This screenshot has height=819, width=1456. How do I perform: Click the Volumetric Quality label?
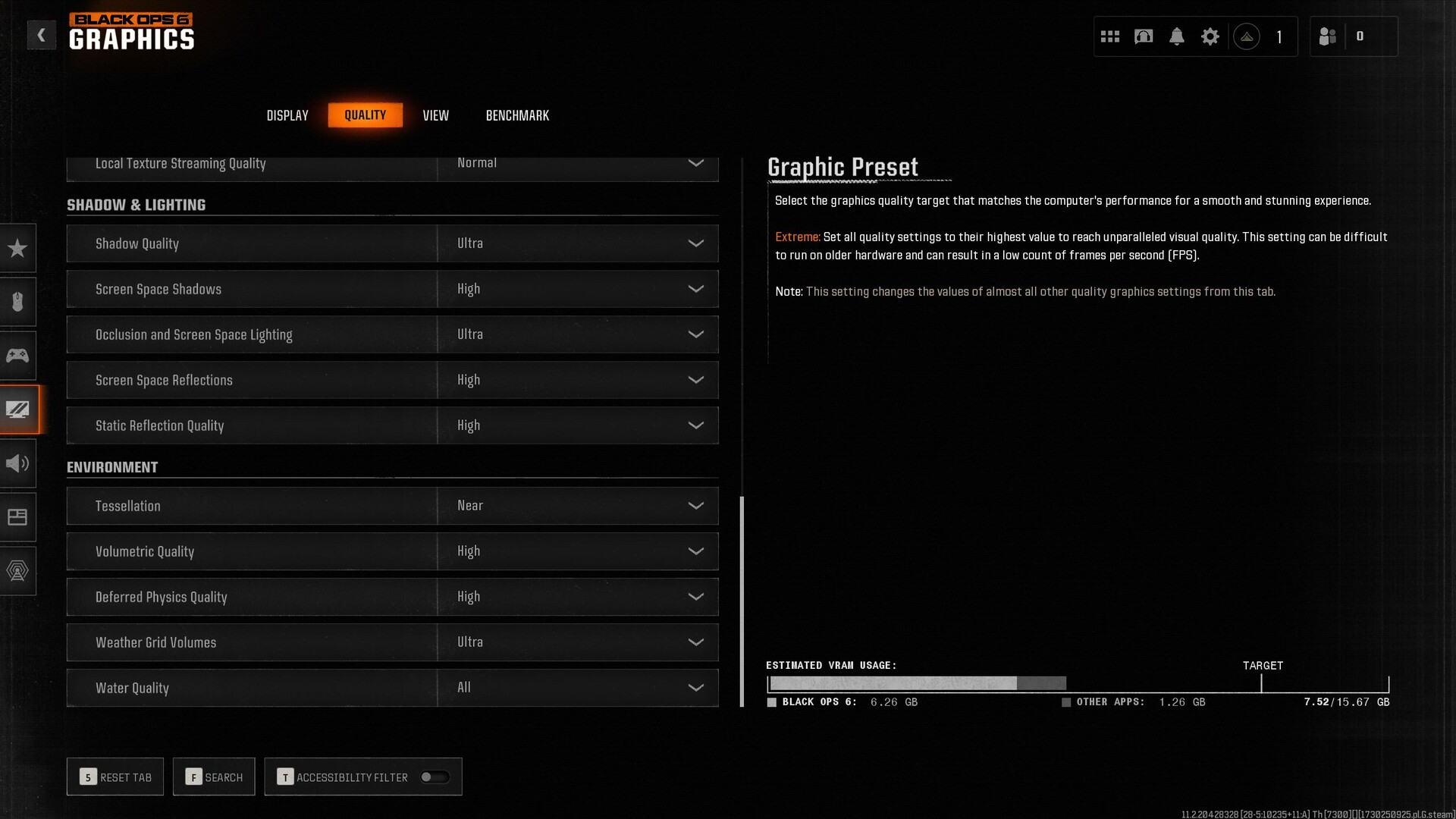click(145, 551)
